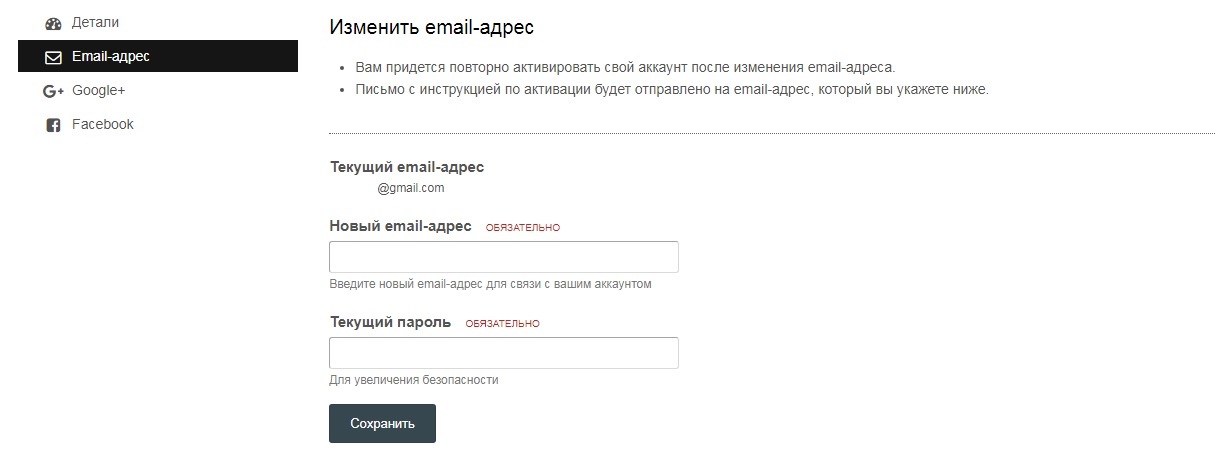Click ОБЯЗАТЕЛЬНО tag next to Новый email-адрес
Image resolution: width=1228 pixels, height=459 pixels.
523,228
